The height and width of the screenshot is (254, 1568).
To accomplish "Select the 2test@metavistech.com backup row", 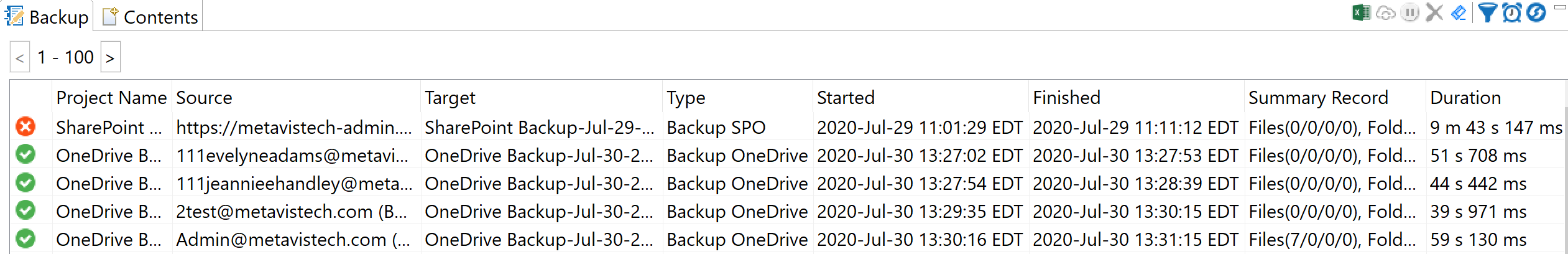I will (291, 212).
